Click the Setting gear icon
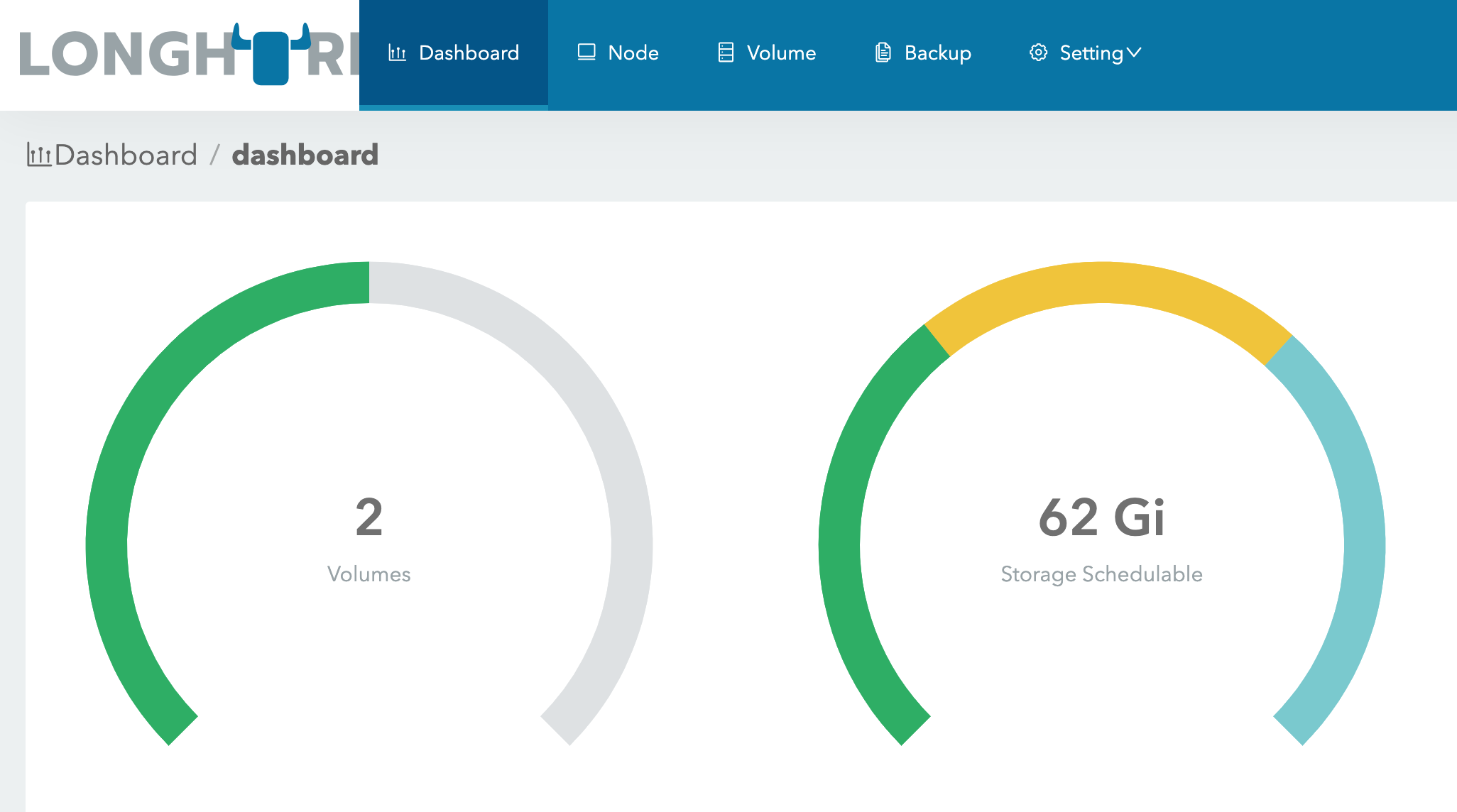 [x=1038, y=53]
